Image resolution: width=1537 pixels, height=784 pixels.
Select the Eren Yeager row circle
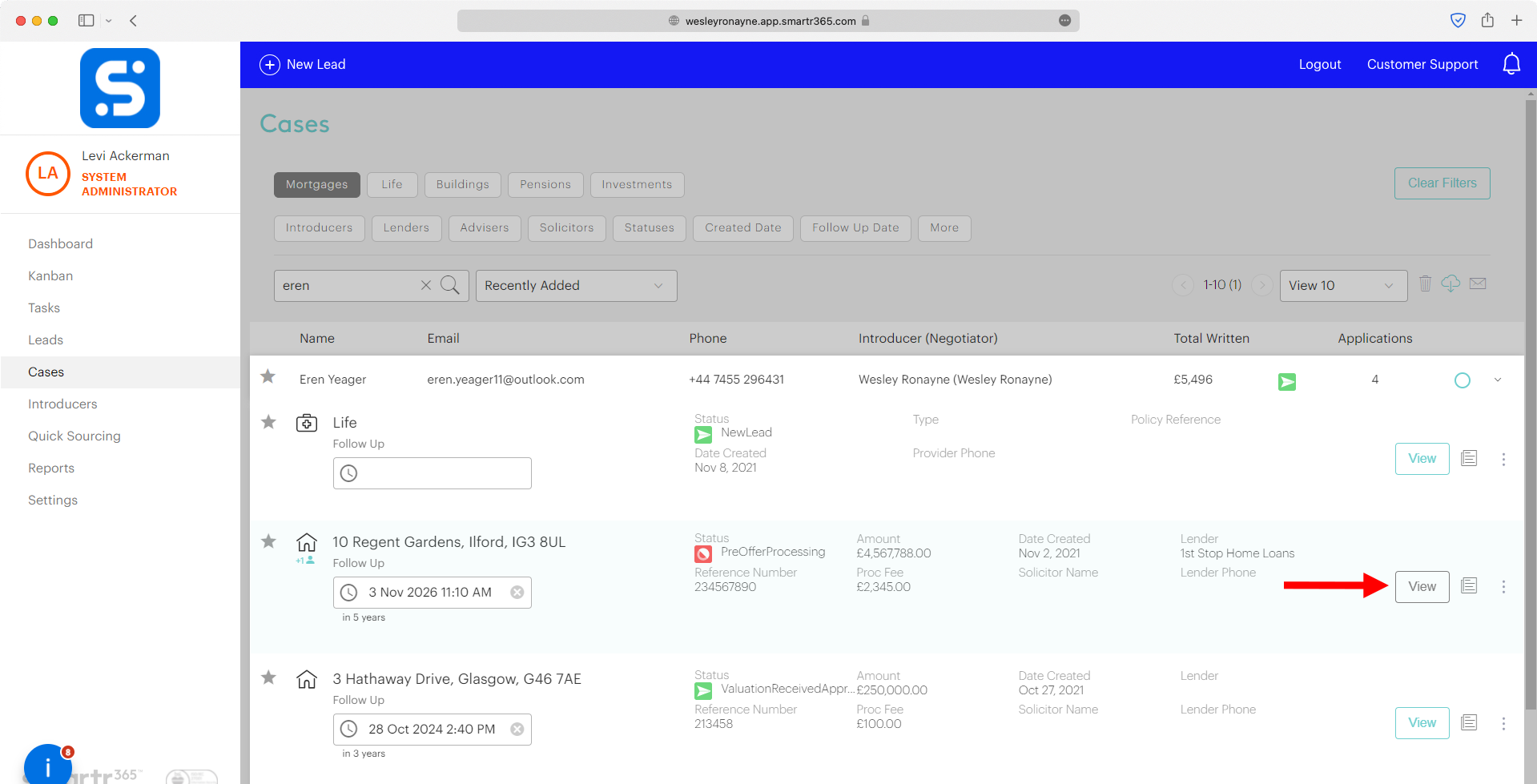[x=1463, y=380]
